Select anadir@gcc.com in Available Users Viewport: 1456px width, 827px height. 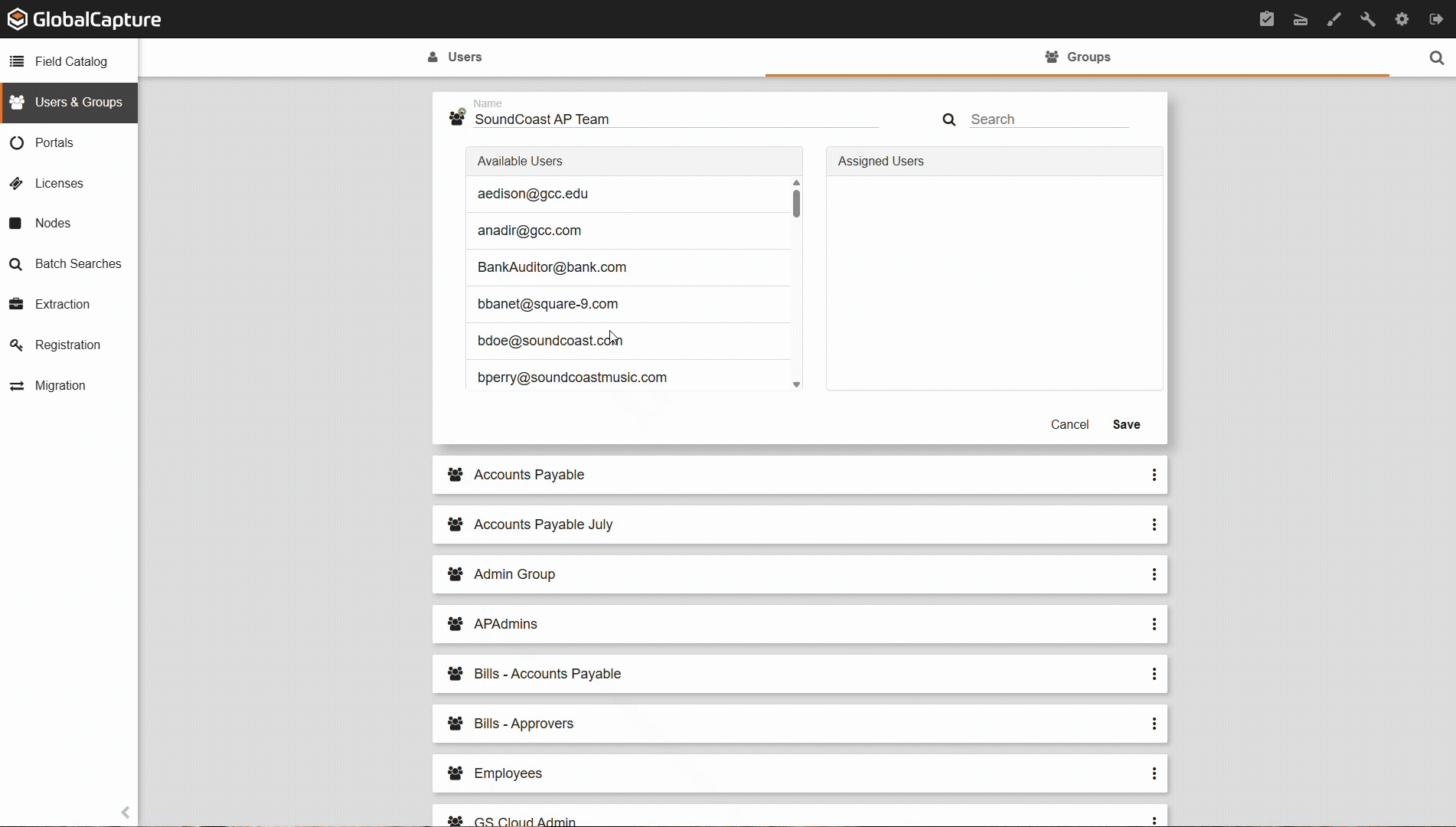(628, 231)
